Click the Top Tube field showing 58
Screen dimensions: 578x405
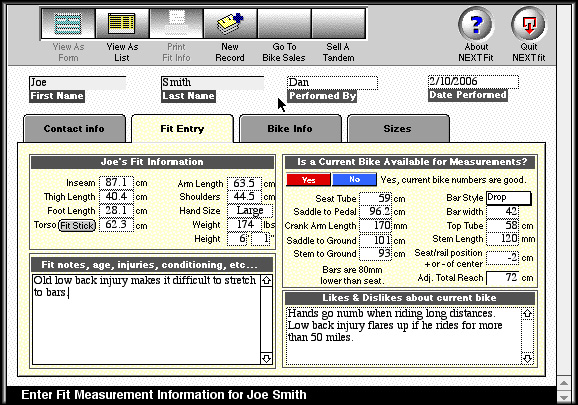tap(502, 225)
